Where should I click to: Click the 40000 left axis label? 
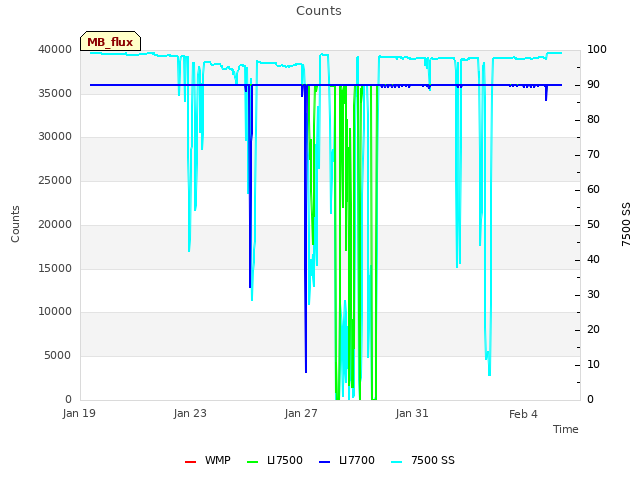click(55, 49)
